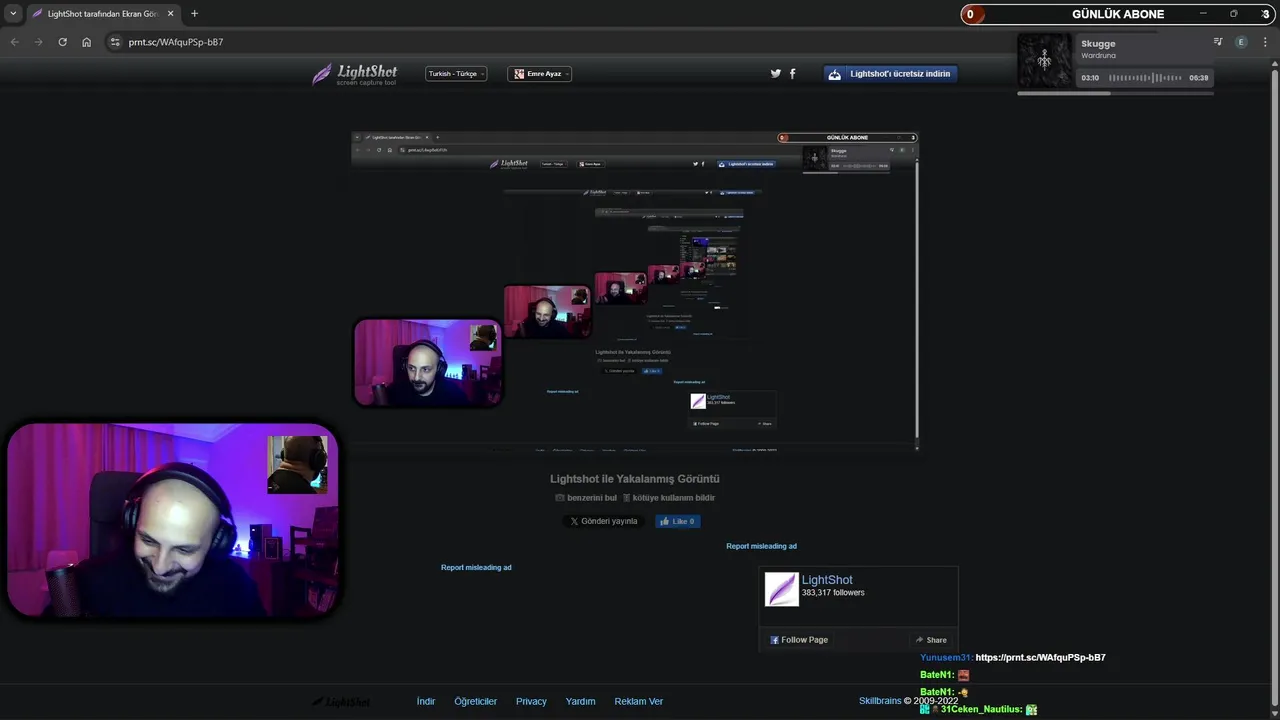
Task: Click the 383,317 followers text
Action: tap(833, 593)
